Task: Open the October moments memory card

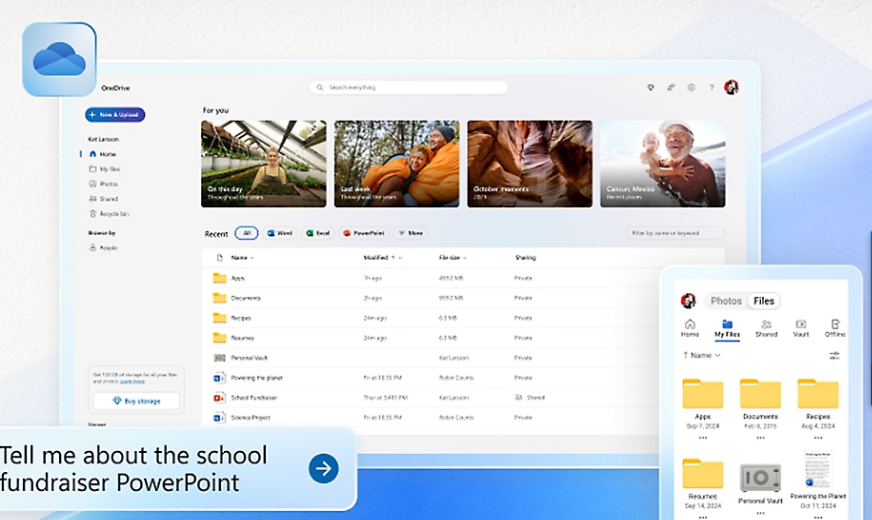Action: point(529,164)
